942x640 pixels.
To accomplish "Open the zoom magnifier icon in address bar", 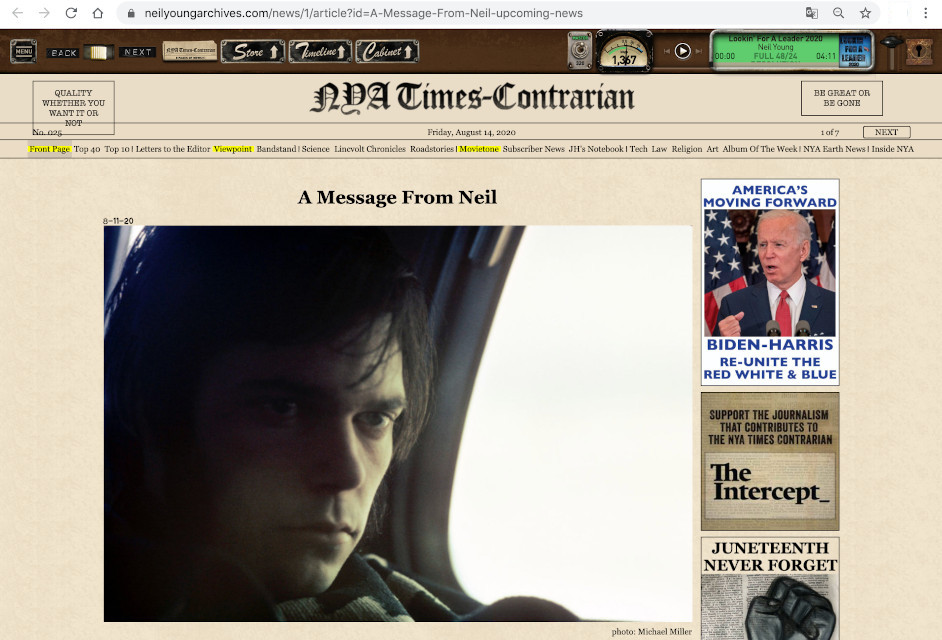I will [x=839, y=13].
